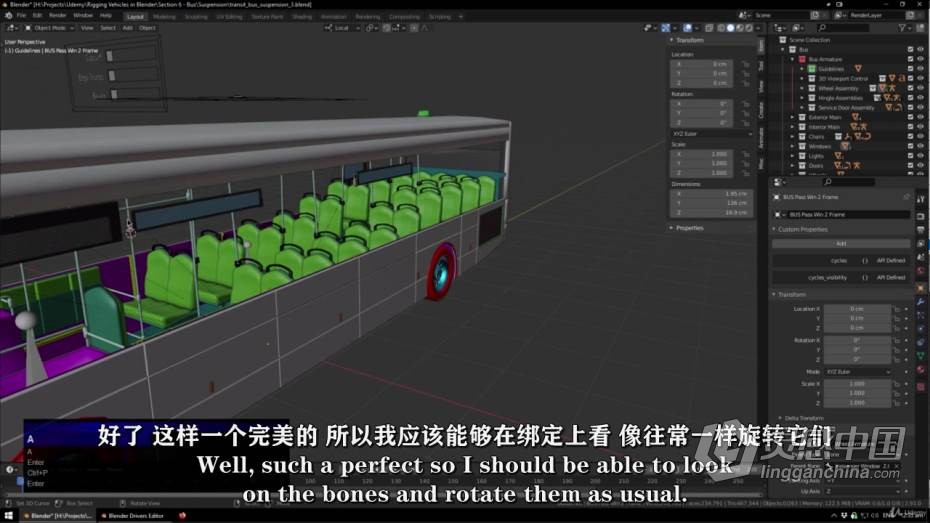The width and height of the screenshot is (930, 523).
Task: Collapse the Bus collection in outliner
Action: (x=783, y=50)
